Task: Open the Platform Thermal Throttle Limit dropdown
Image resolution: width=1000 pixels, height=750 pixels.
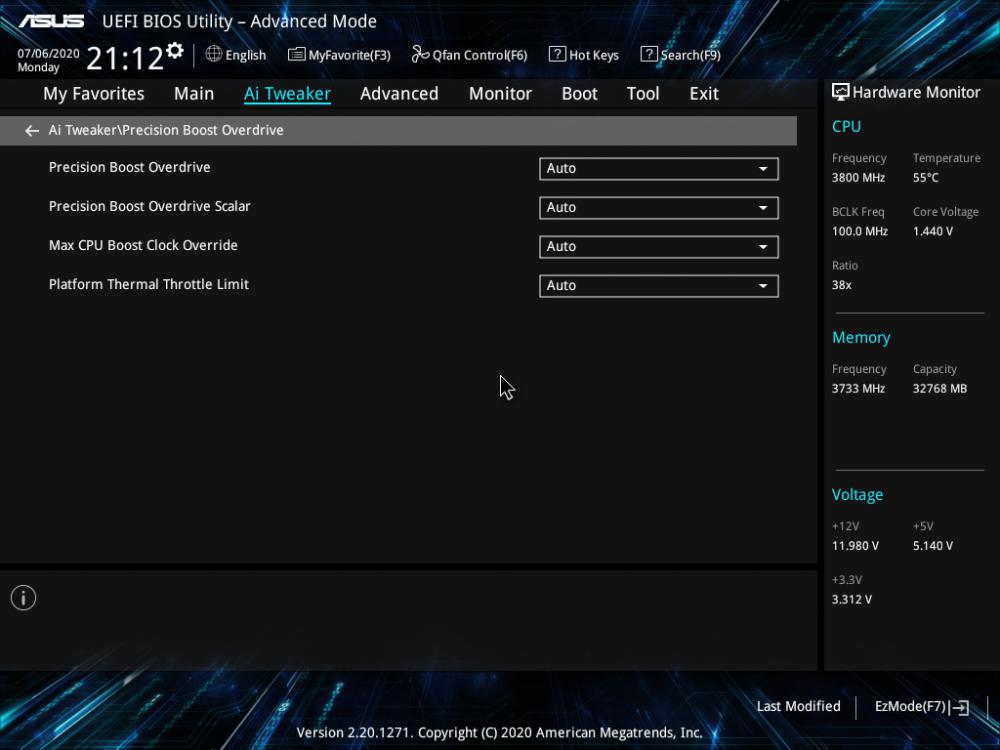Action: (x=659, y=286)
